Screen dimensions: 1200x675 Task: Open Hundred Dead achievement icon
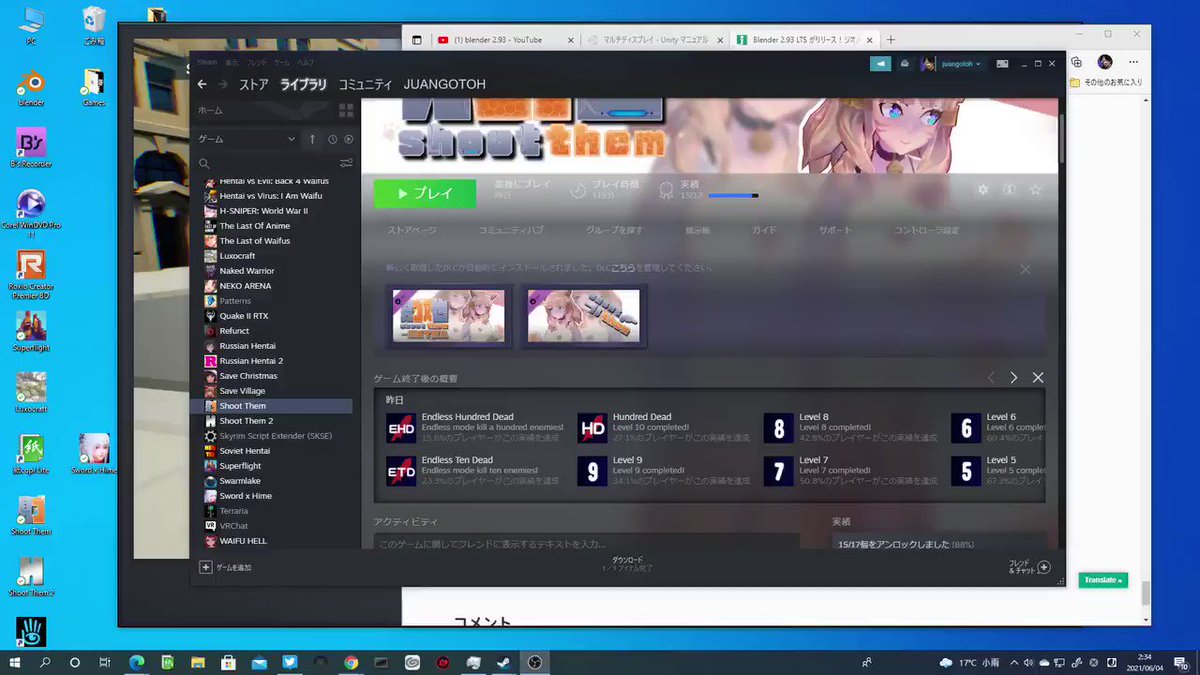click(592, 428)
